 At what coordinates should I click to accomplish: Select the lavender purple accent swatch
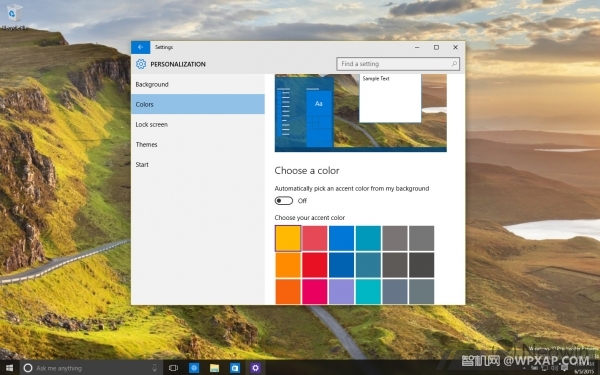pyautogui.click(x=341, y=292)
